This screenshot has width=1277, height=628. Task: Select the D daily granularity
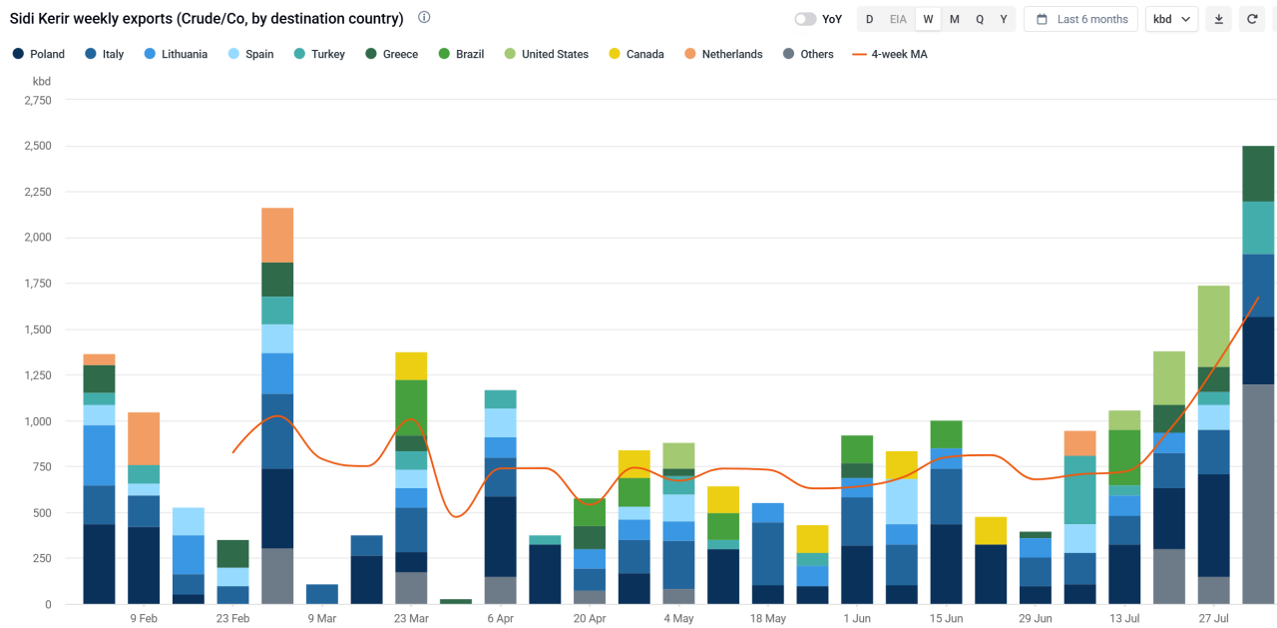pyautogui.click(x=870, y=19)
